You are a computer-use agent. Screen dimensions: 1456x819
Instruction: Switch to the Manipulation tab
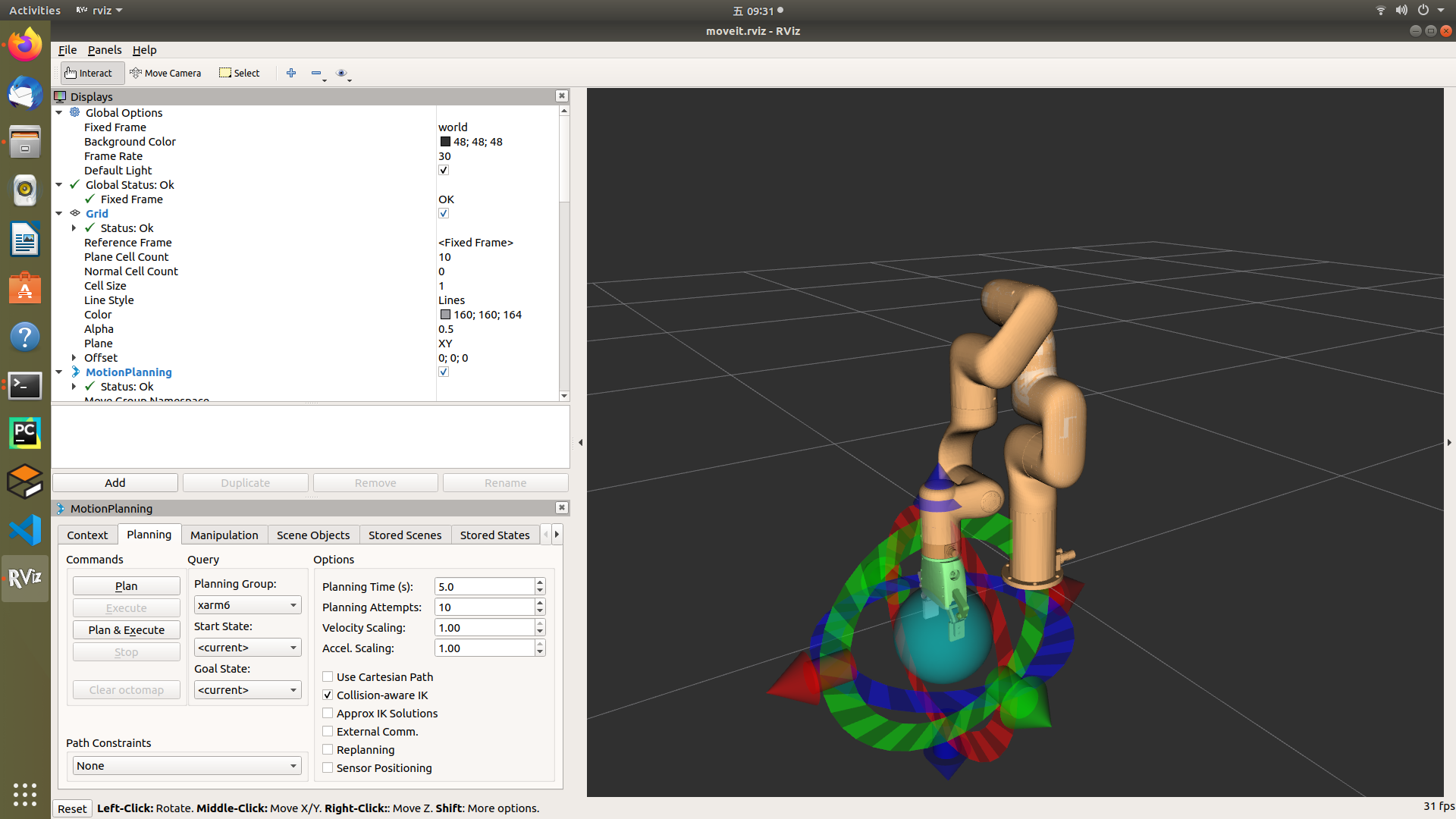pyautogui.click(x=224, y=535)
